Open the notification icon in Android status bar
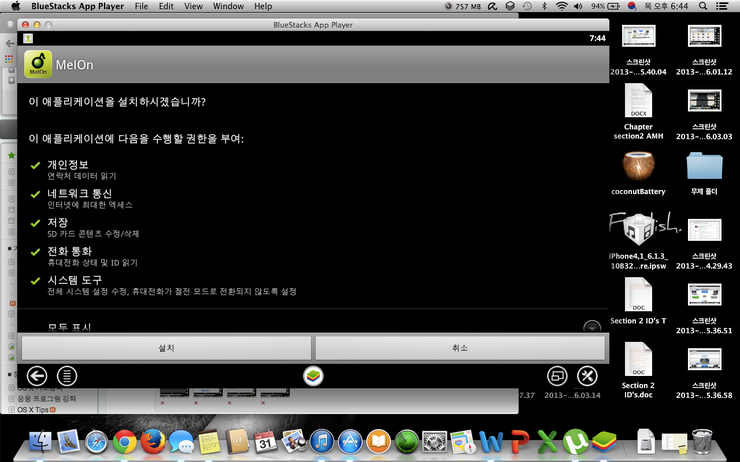This screenshot has height=462, width=740. tap(28, 38)
